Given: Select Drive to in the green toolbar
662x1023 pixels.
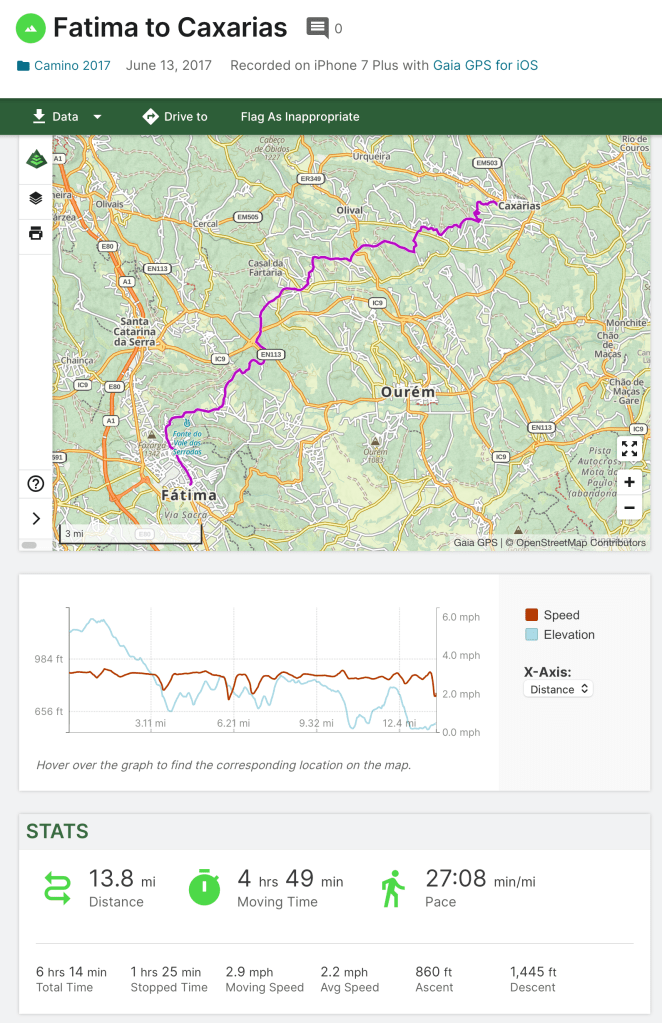Looking at the screenshot, I should click(175, 117).
